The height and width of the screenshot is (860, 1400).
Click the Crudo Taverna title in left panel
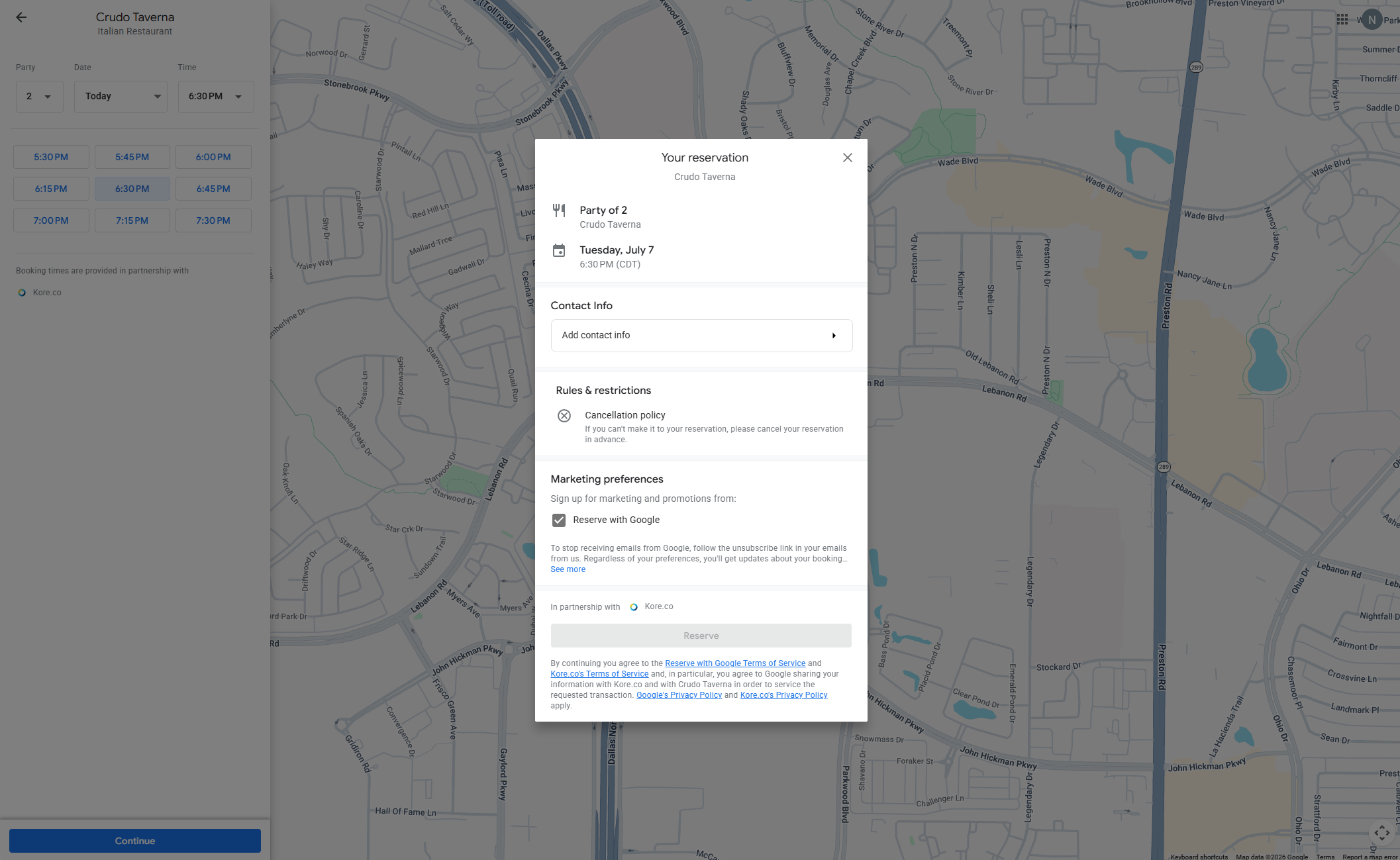[135, 17]
